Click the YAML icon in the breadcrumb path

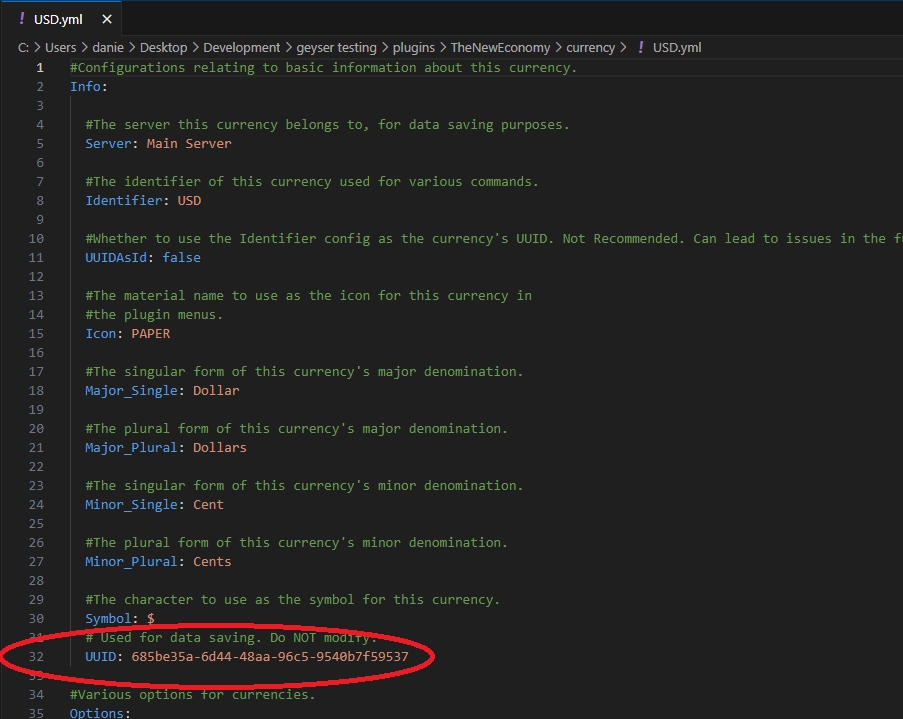640,47
